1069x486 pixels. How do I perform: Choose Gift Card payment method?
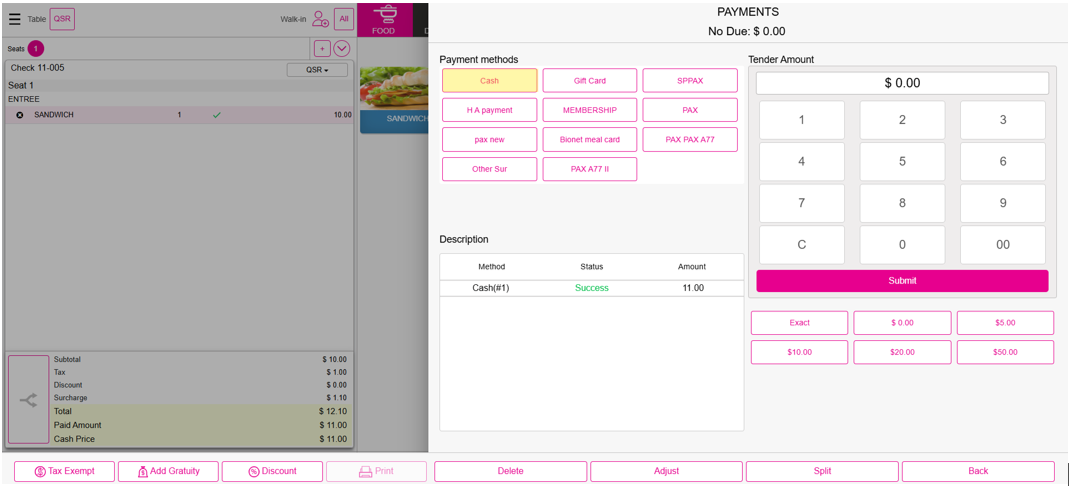[x=589, y=81]
